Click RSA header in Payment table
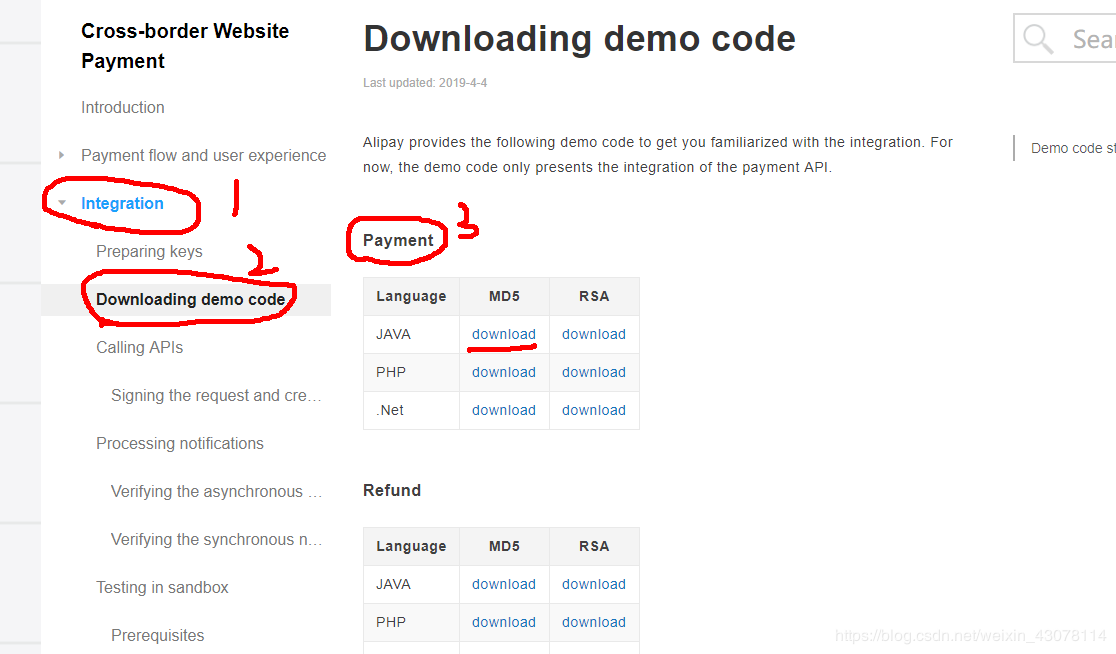 (594, 296)
